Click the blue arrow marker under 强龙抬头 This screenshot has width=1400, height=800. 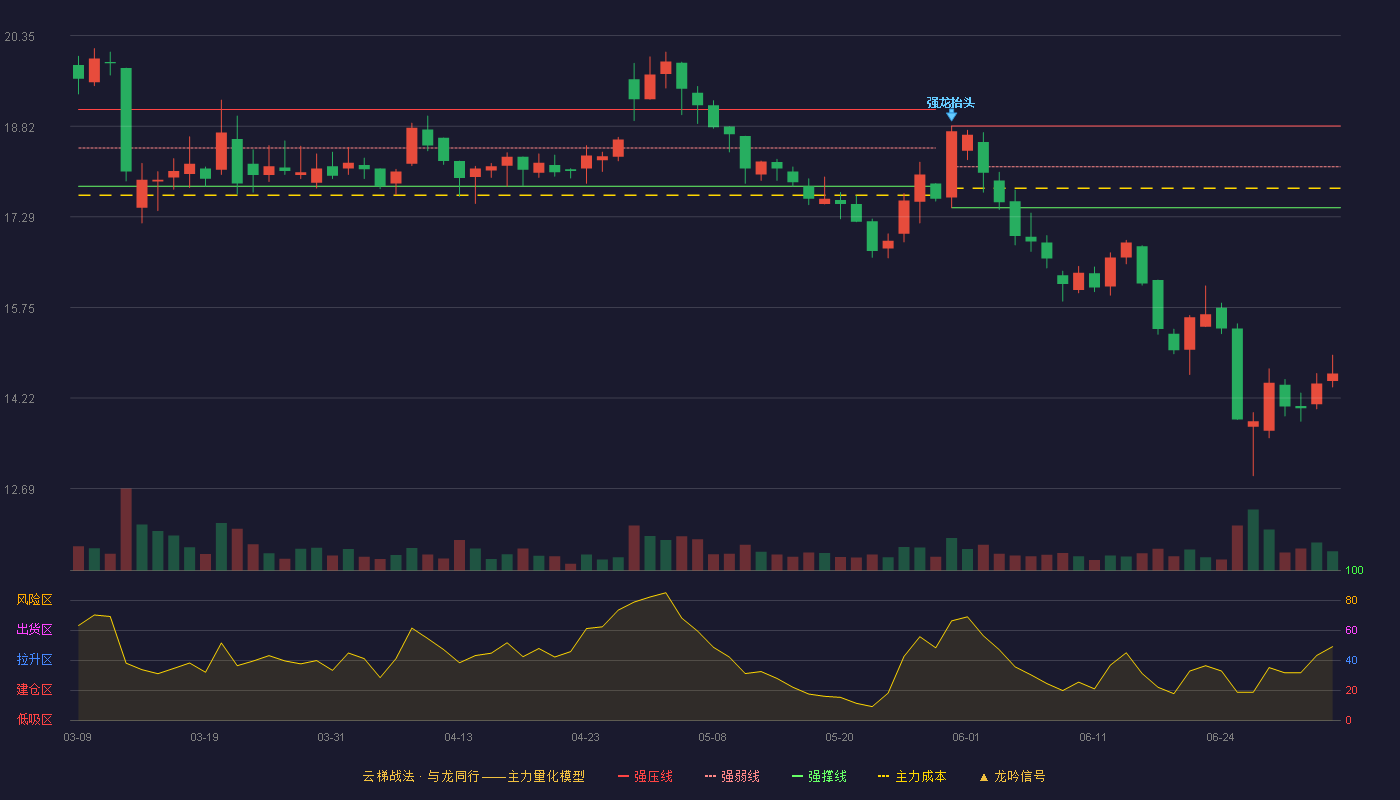click(951, 116)
